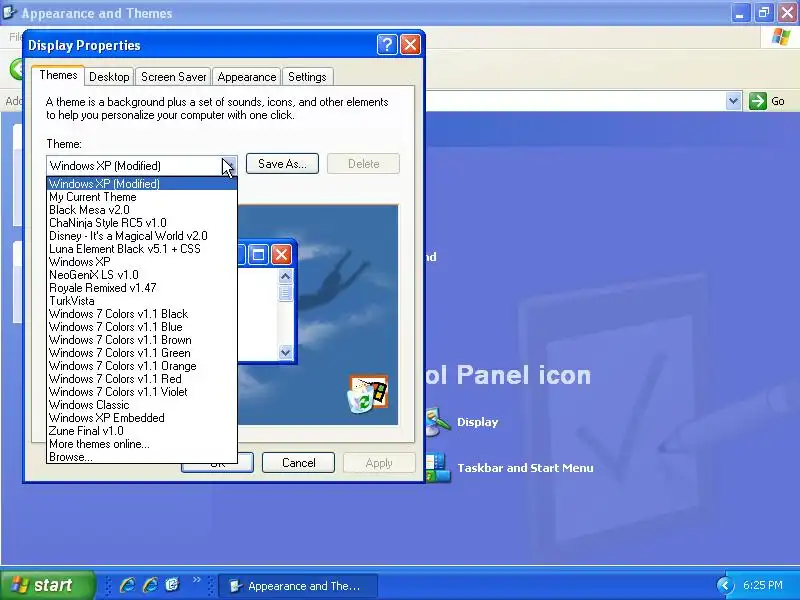Image resolution: width=800 pixels, height=600 pixels.
Task: Open the Settings tab
Action: (x=307, y=77)
